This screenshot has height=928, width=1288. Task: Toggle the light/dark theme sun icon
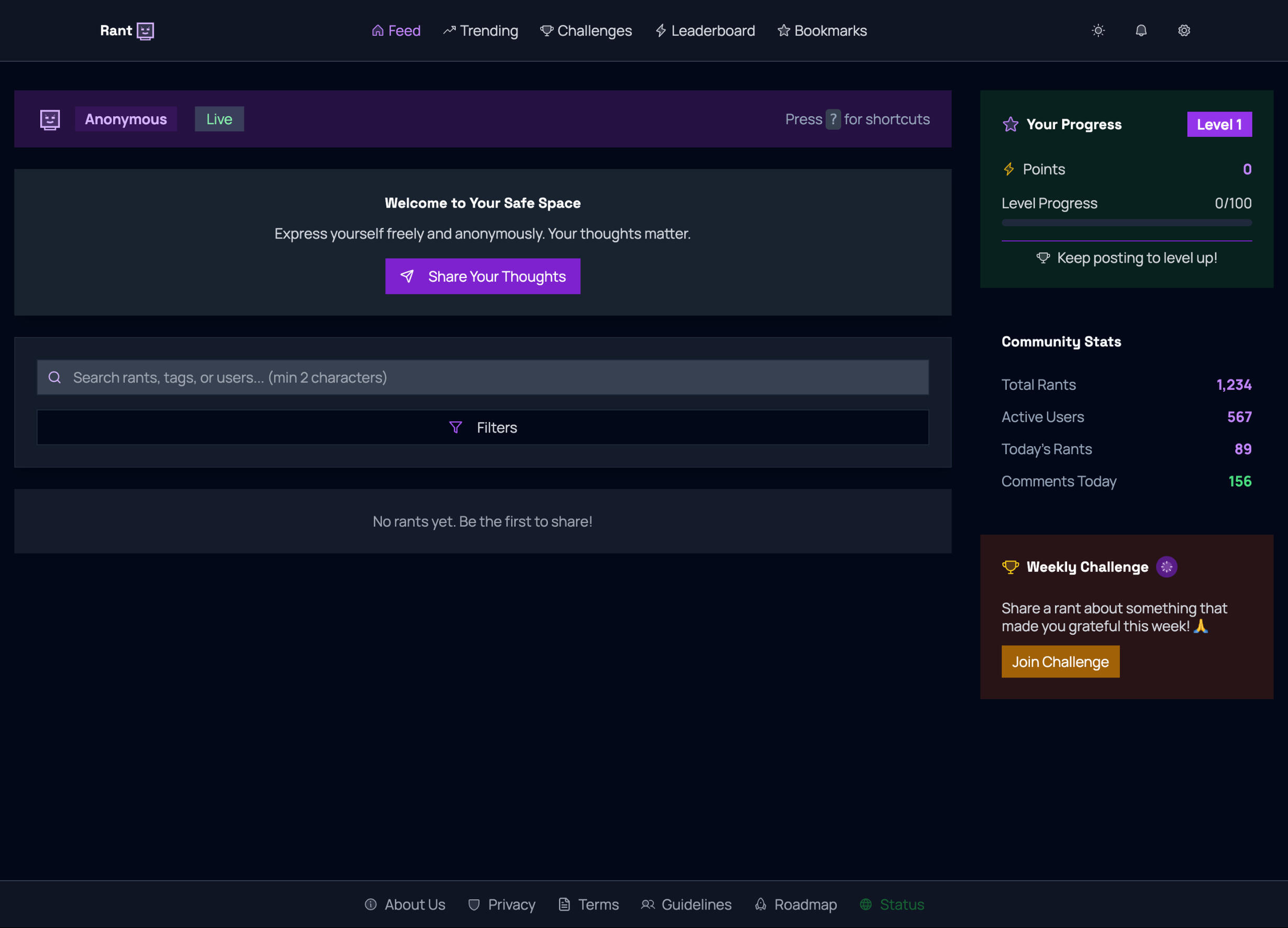coord(1098,31)
